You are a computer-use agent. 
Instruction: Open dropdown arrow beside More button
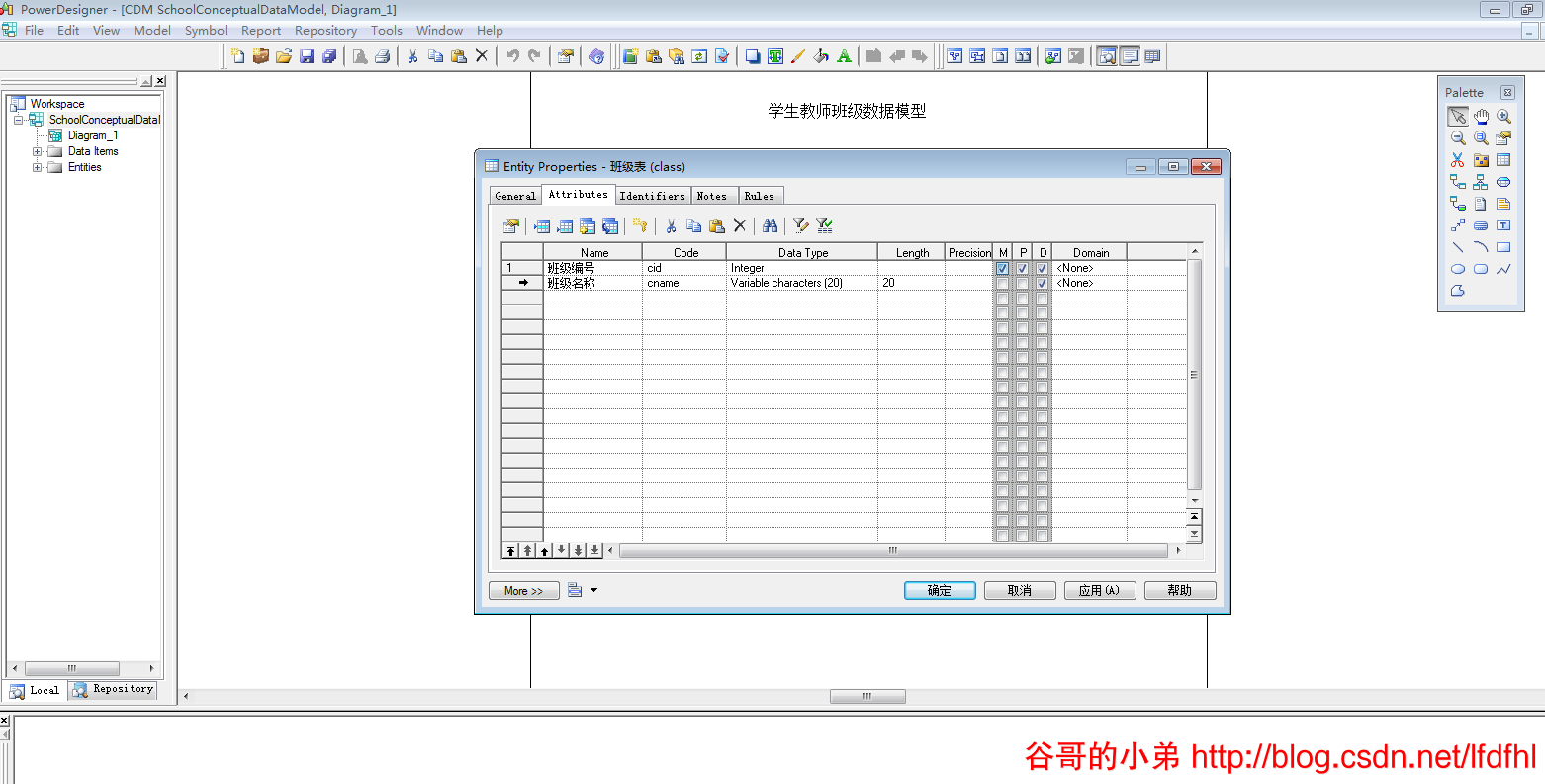593,590
